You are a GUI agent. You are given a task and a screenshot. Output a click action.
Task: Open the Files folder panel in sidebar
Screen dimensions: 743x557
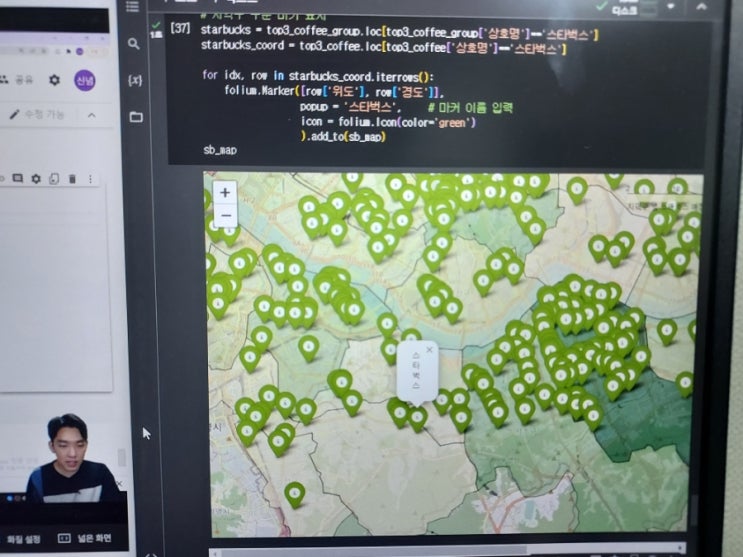pyautogui.click(x=136, y=117)
